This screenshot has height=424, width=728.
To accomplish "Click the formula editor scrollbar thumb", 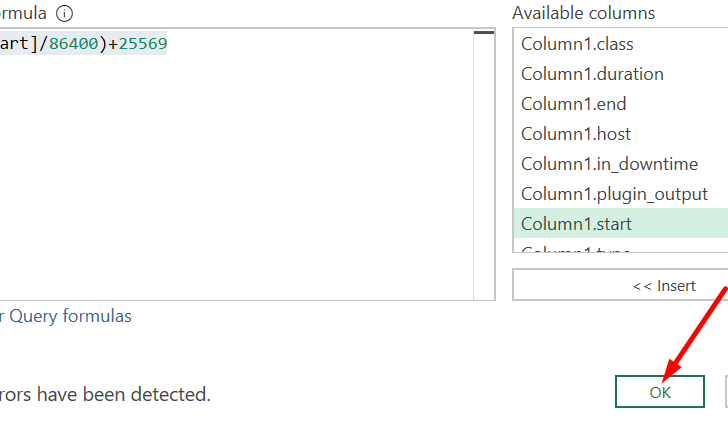I will click(484, 33).
